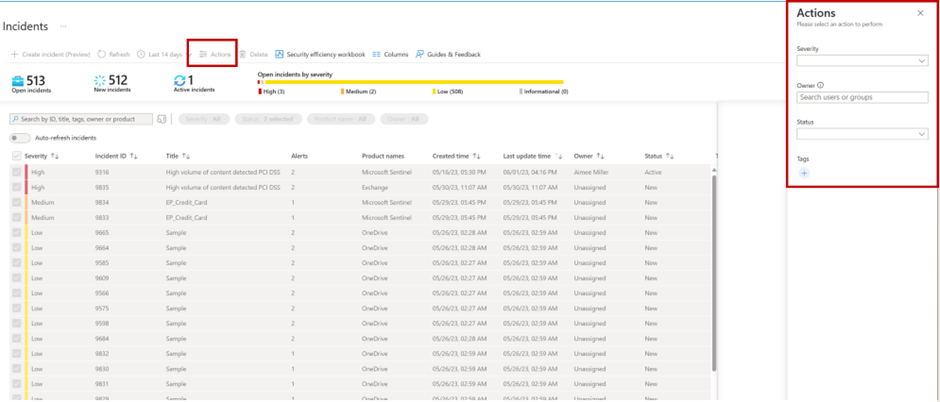Viewport: 940px width, 402px height.
Task: Click the High (3) severity legend
Action: [272, 92]
